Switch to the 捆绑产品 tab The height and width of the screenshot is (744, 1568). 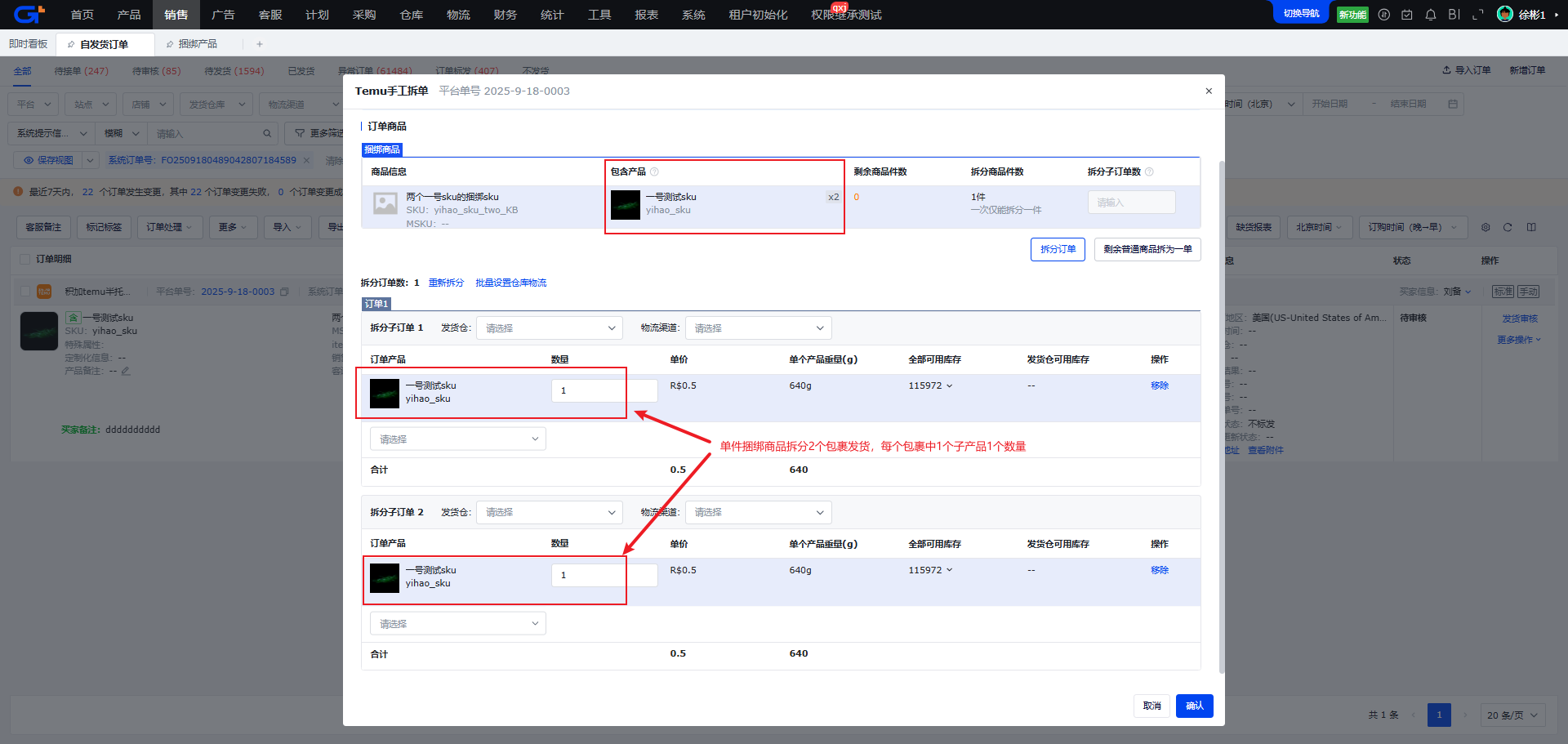pos(197,44)
